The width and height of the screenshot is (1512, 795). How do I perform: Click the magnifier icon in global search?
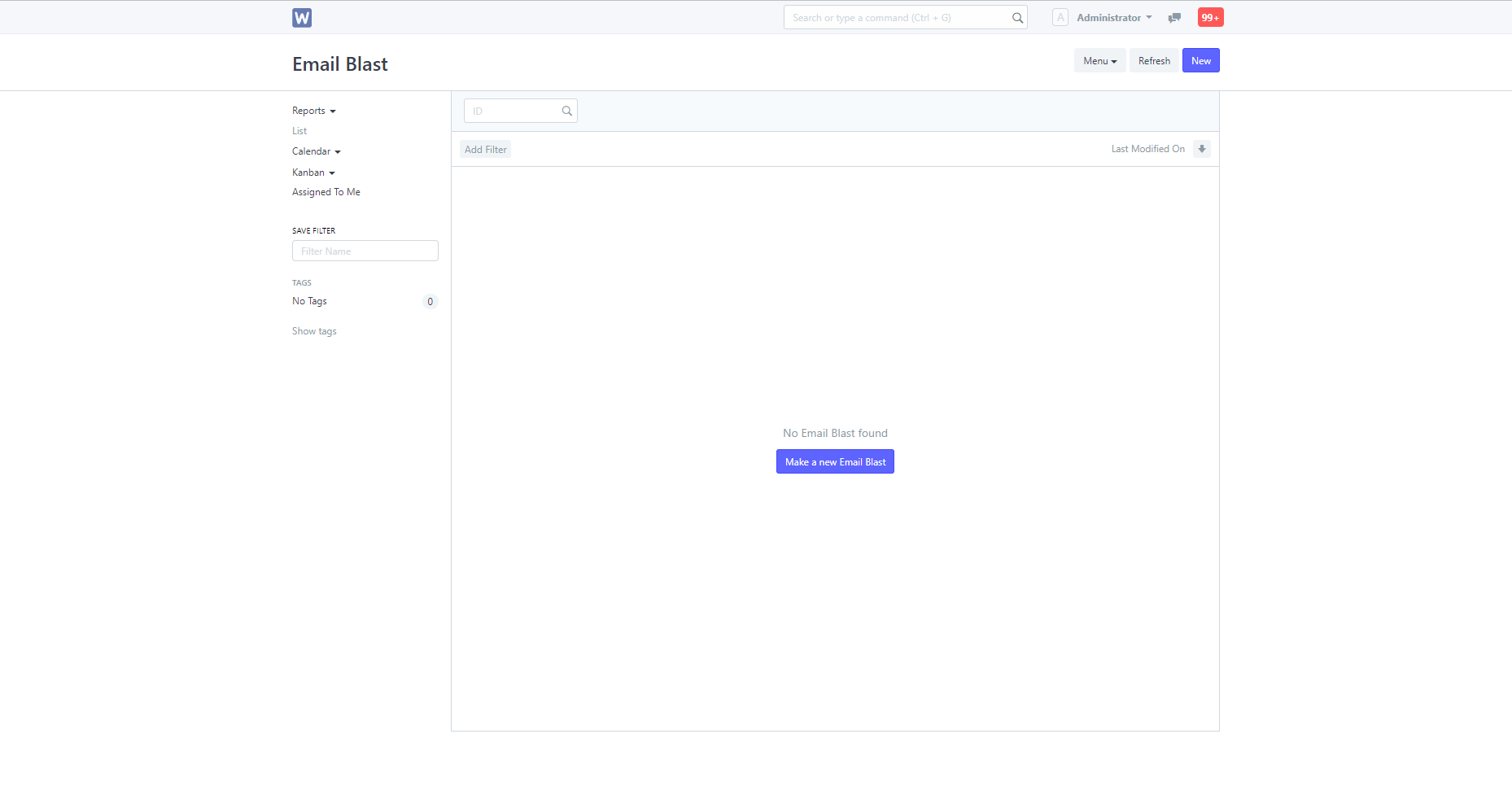[1017, 18]
